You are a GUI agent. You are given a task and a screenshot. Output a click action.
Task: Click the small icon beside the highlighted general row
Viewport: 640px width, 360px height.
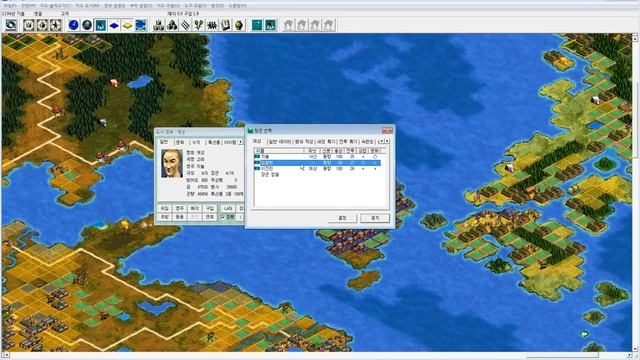(x=257, y=162)
